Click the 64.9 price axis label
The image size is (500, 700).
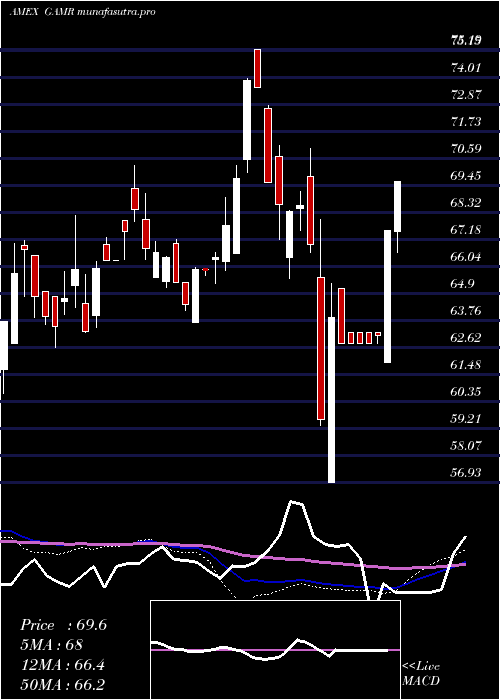462,283
